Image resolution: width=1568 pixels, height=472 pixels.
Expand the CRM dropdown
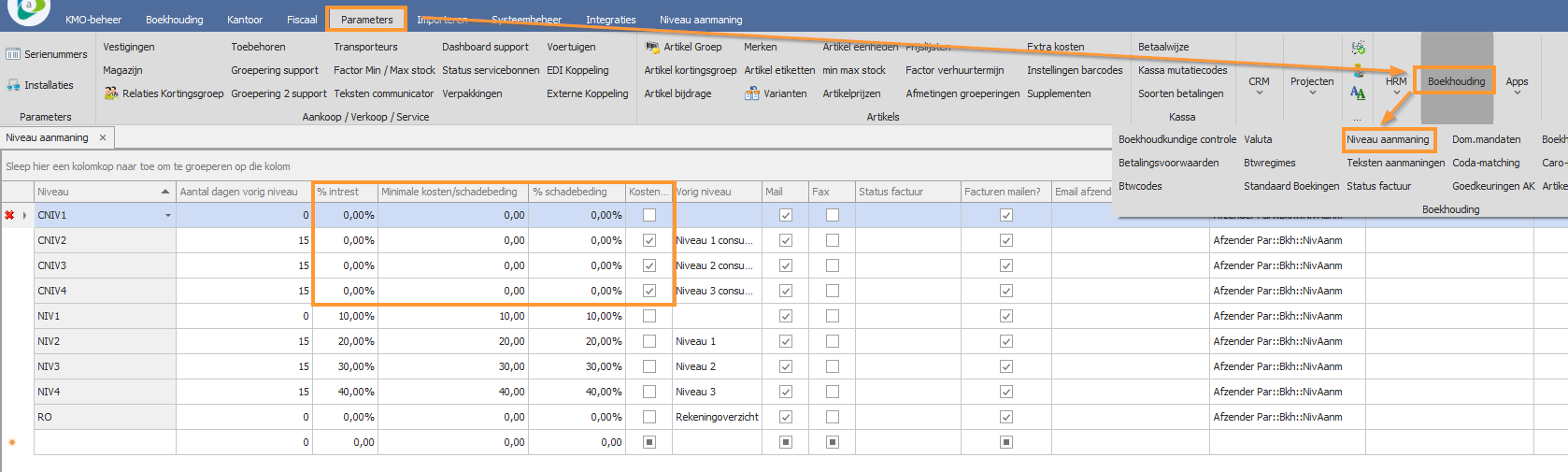(1259, 85)
